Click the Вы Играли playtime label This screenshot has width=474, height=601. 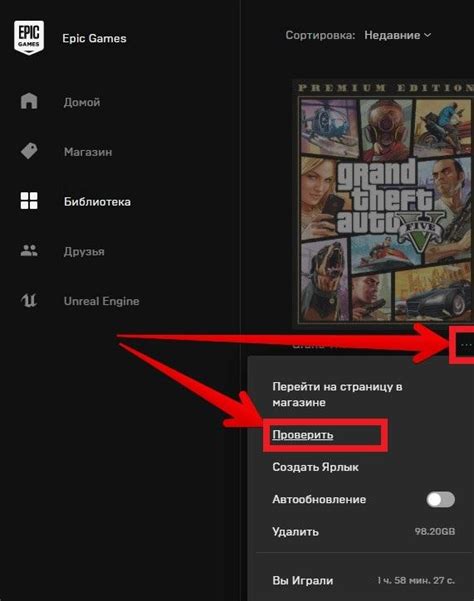[x=303, y=580]
